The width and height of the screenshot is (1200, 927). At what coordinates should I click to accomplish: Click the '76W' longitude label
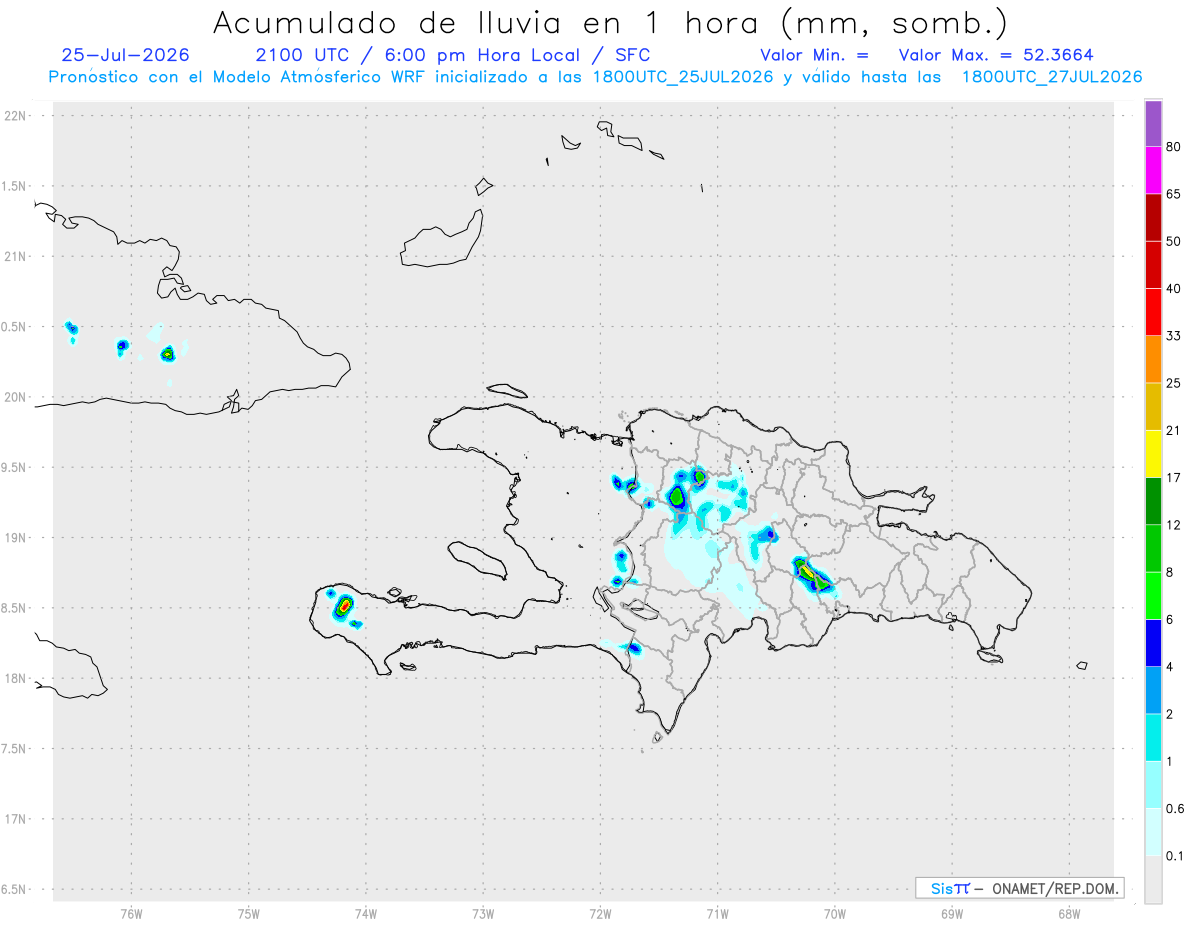(131, 912)
